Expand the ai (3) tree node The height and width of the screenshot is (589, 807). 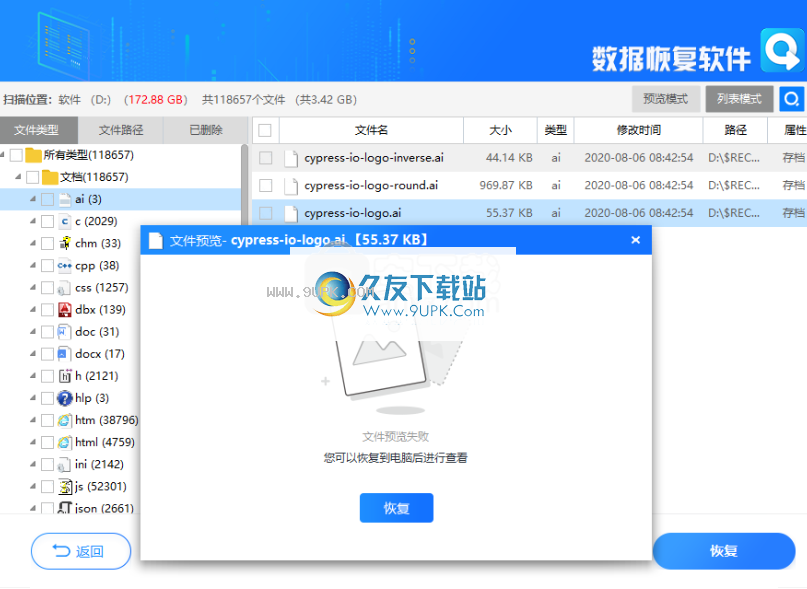coord(33,199)
